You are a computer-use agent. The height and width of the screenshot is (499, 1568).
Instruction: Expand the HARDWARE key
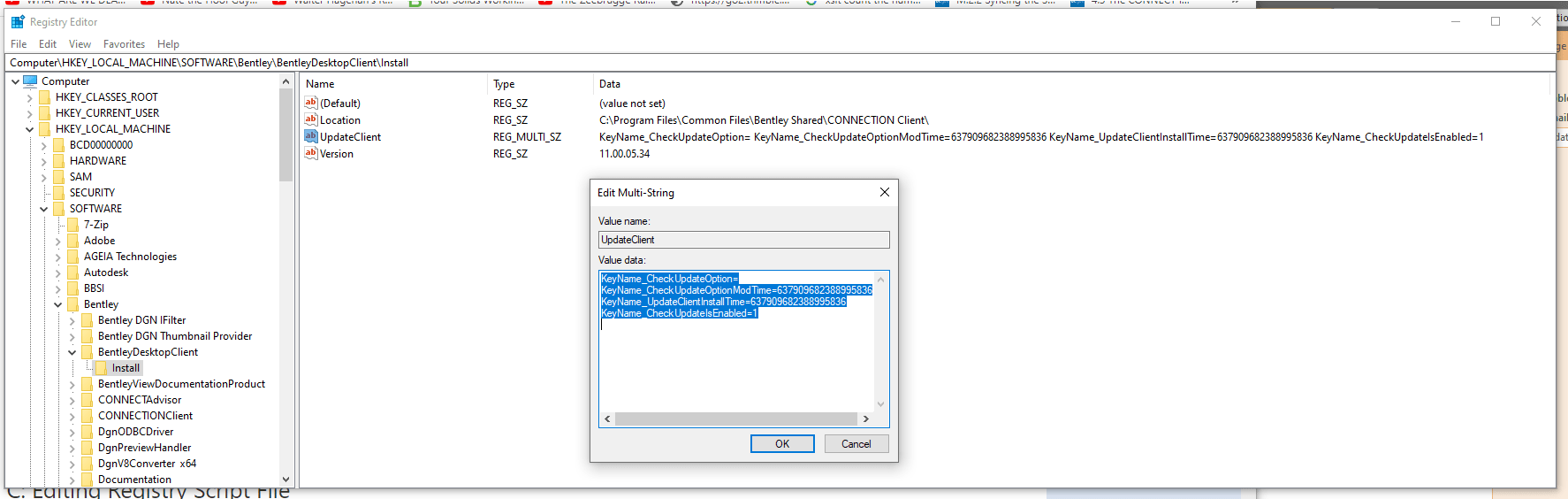click(x=43, y=161)
